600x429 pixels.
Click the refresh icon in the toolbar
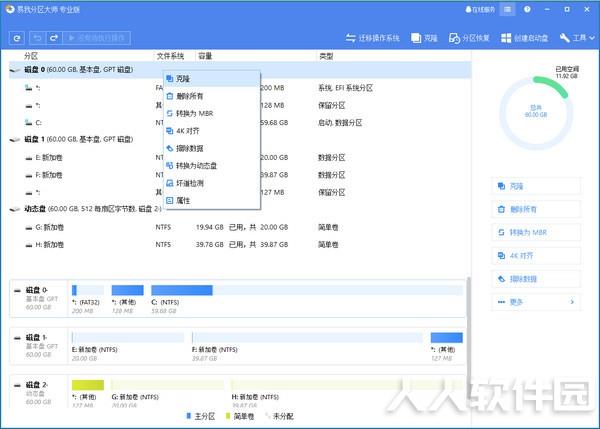17,38
